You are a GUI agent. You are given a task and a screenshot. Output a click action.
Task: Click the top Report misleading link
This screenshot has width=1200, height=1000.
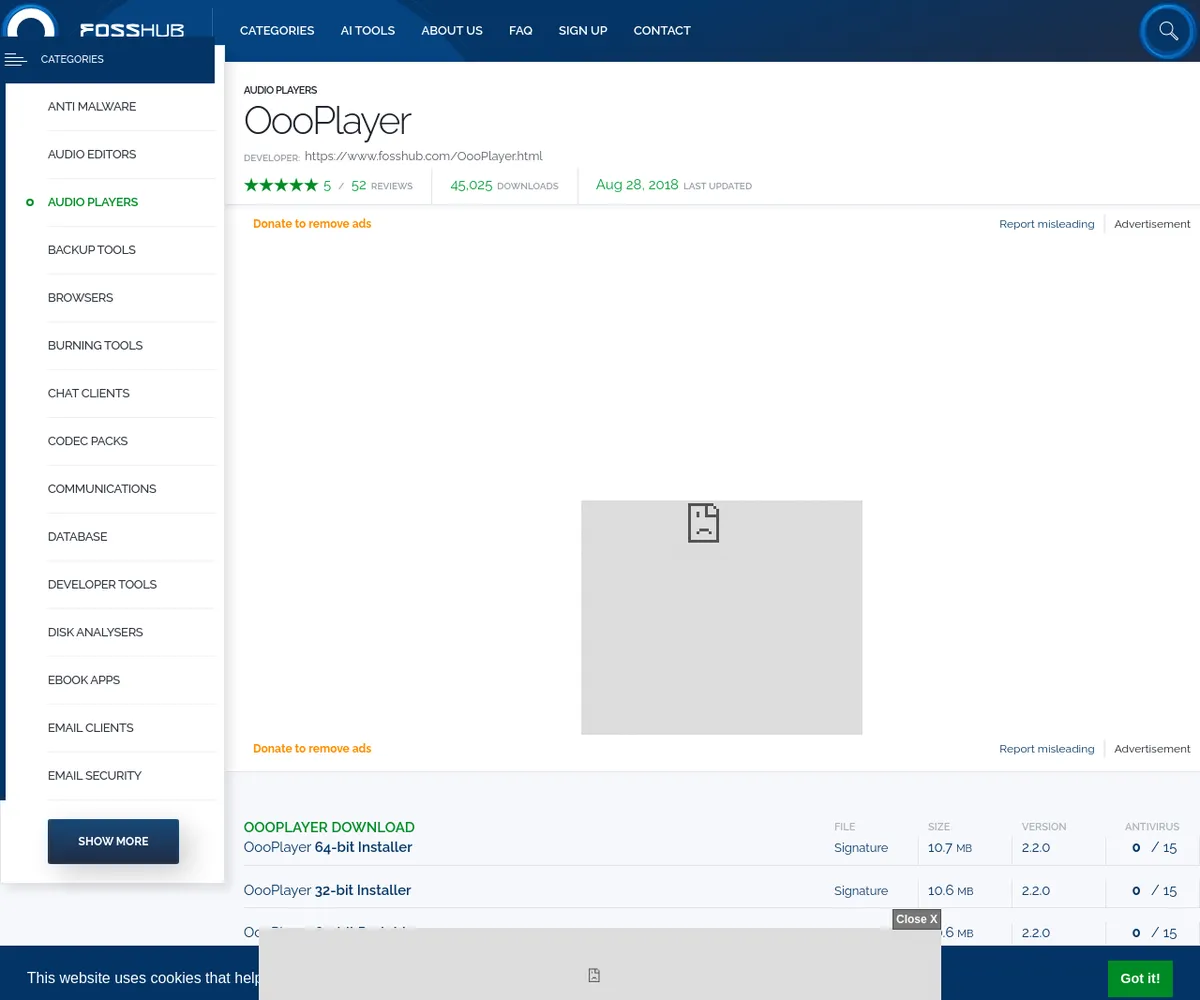(x=1046, y=224)
